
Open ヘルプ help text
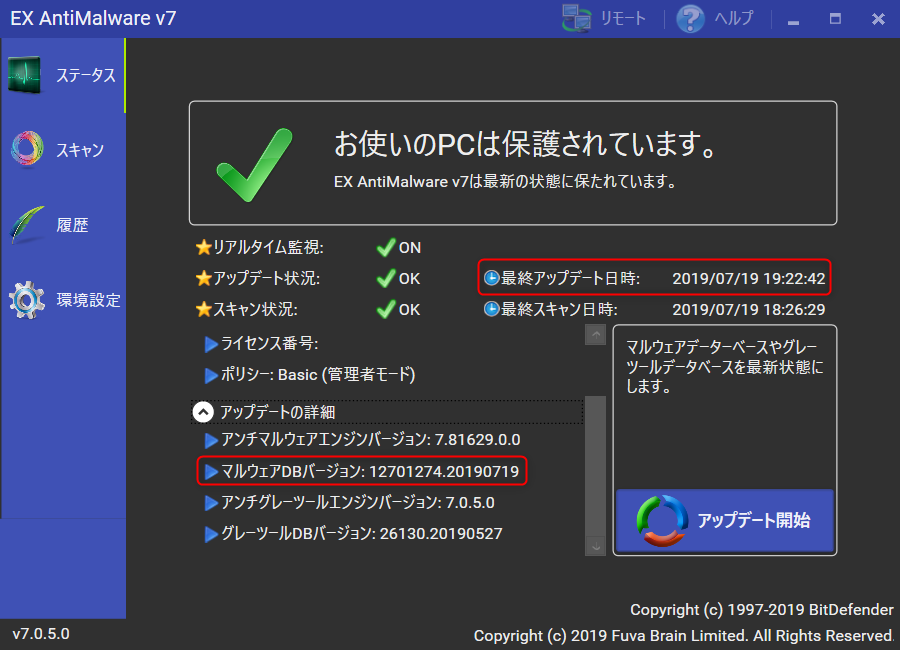(x=734, y=18)
